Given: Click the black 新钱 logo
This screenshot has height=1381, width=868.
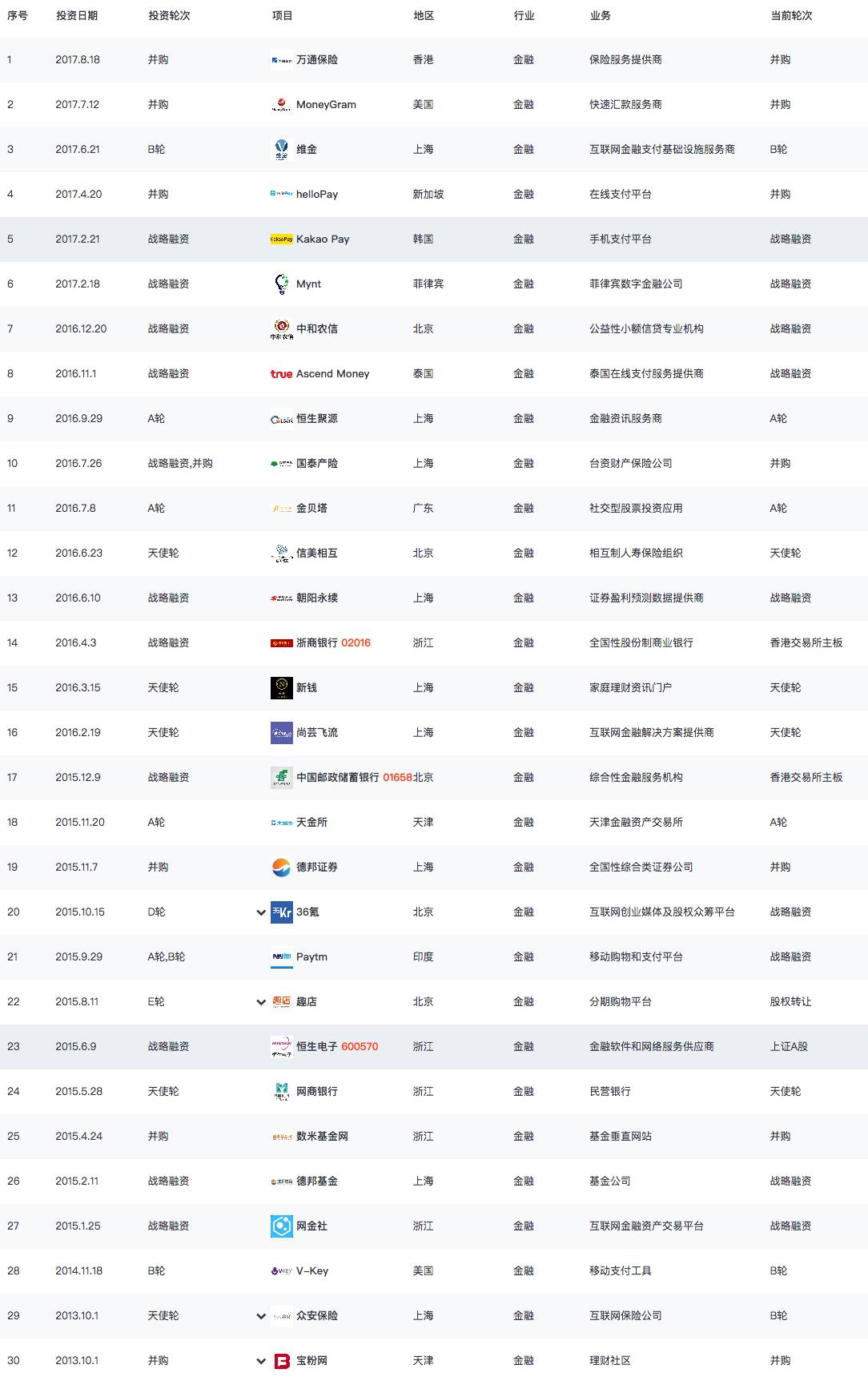Looking at the screenshot, I should point(281,688).
